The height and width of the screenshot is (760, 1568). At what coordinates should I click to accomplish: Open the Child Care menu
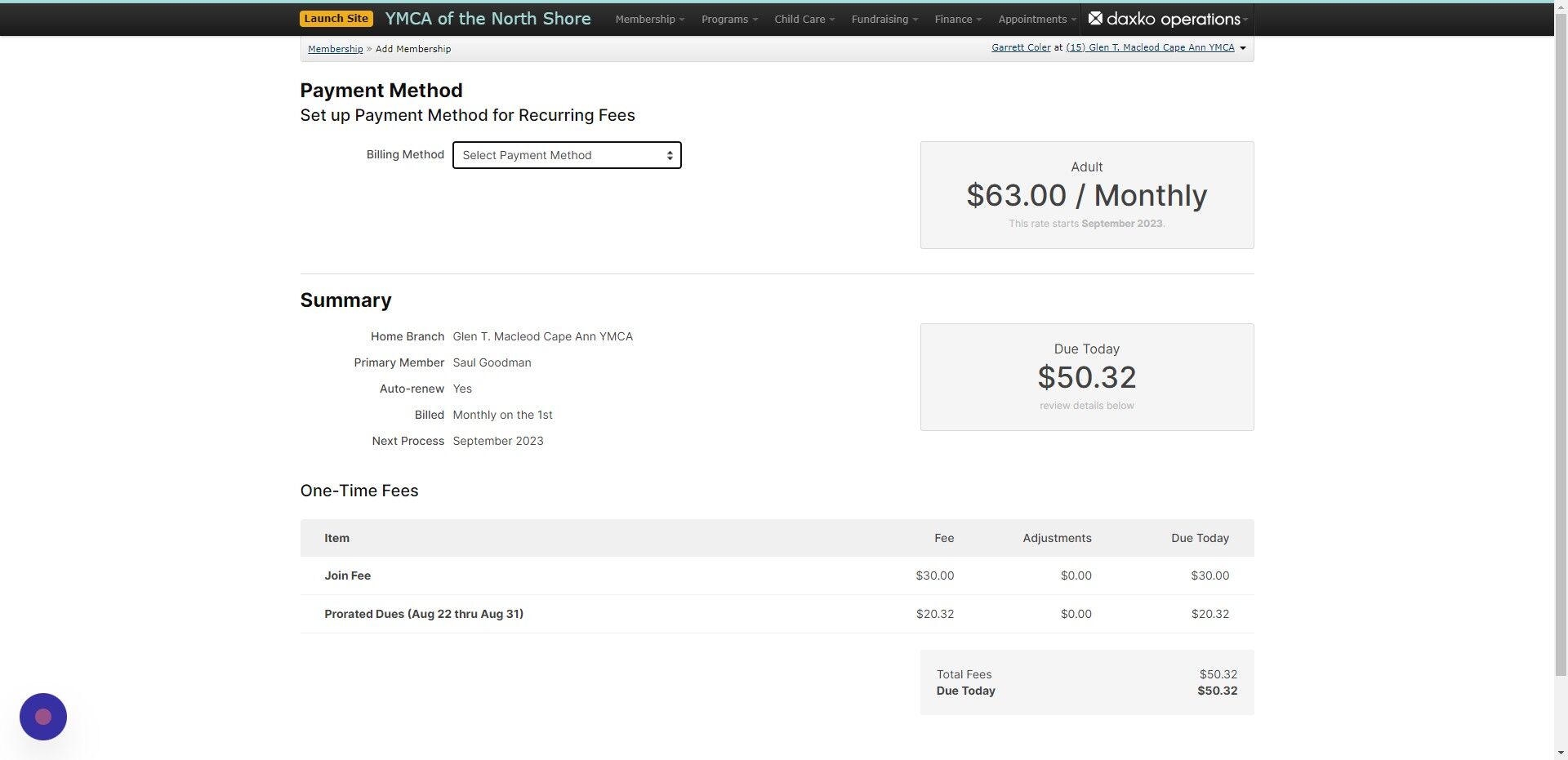(804, 19)
